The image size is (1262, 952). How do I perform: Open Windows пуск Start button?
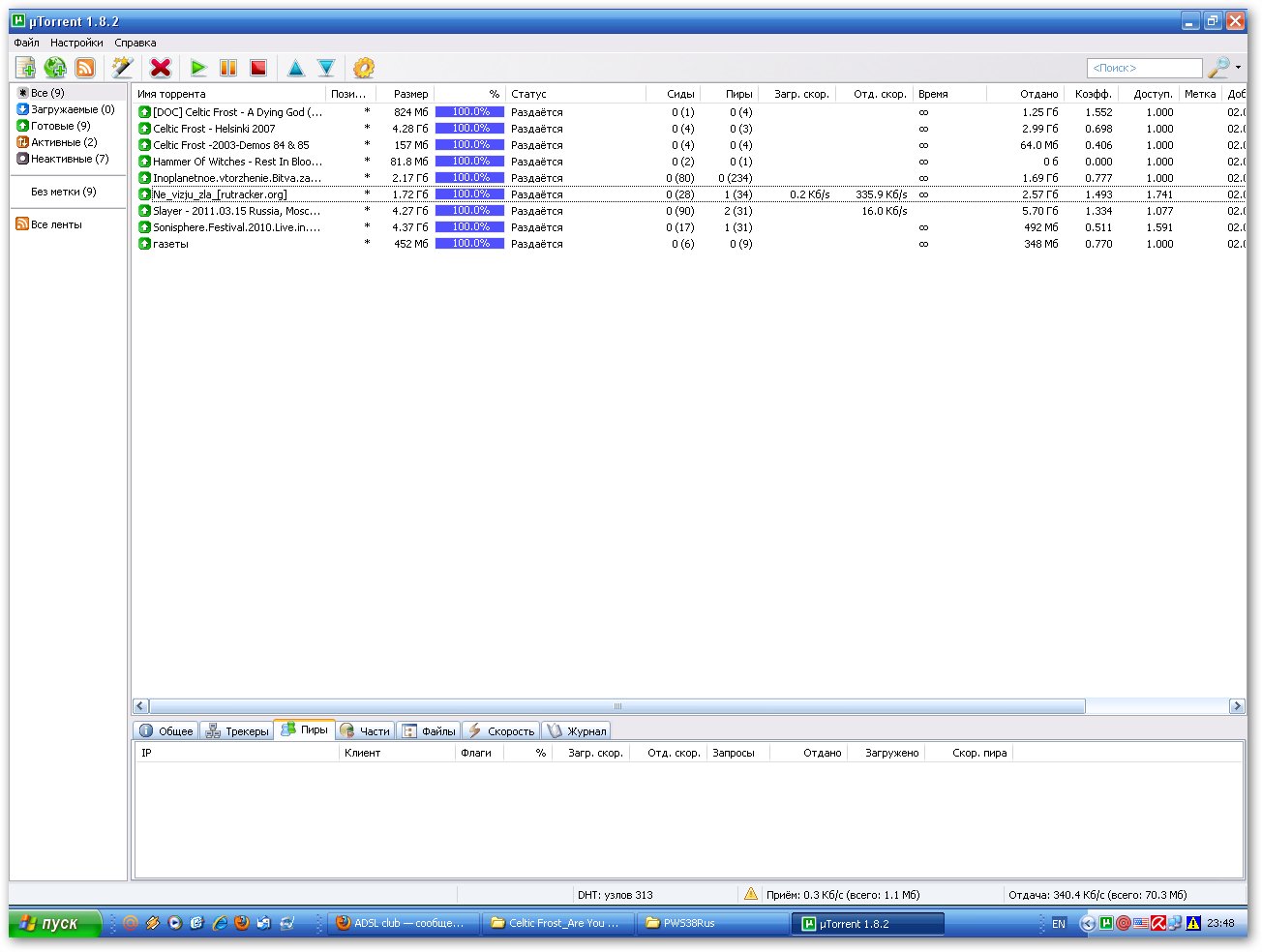(54, 923)
